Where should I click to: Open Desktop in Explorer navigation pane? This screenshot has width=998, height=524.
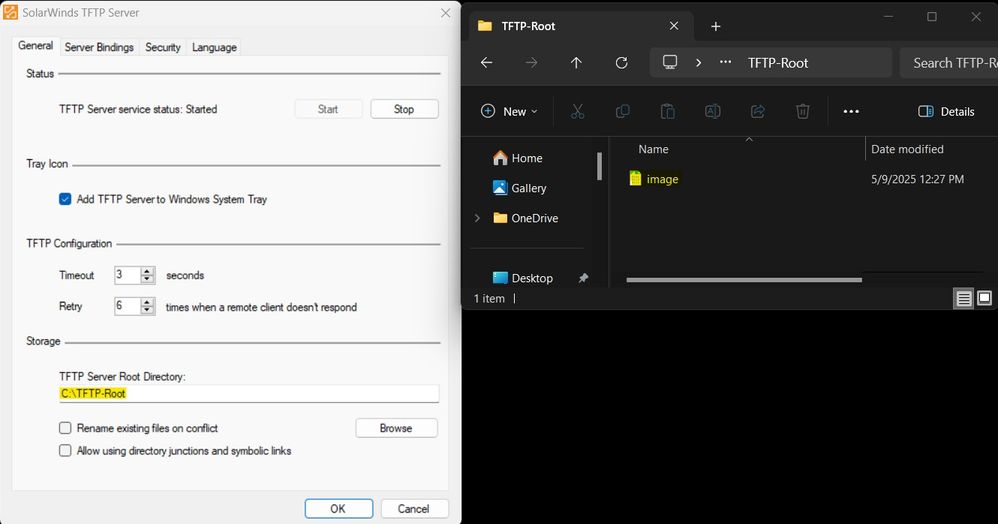[x=523, y=278]
